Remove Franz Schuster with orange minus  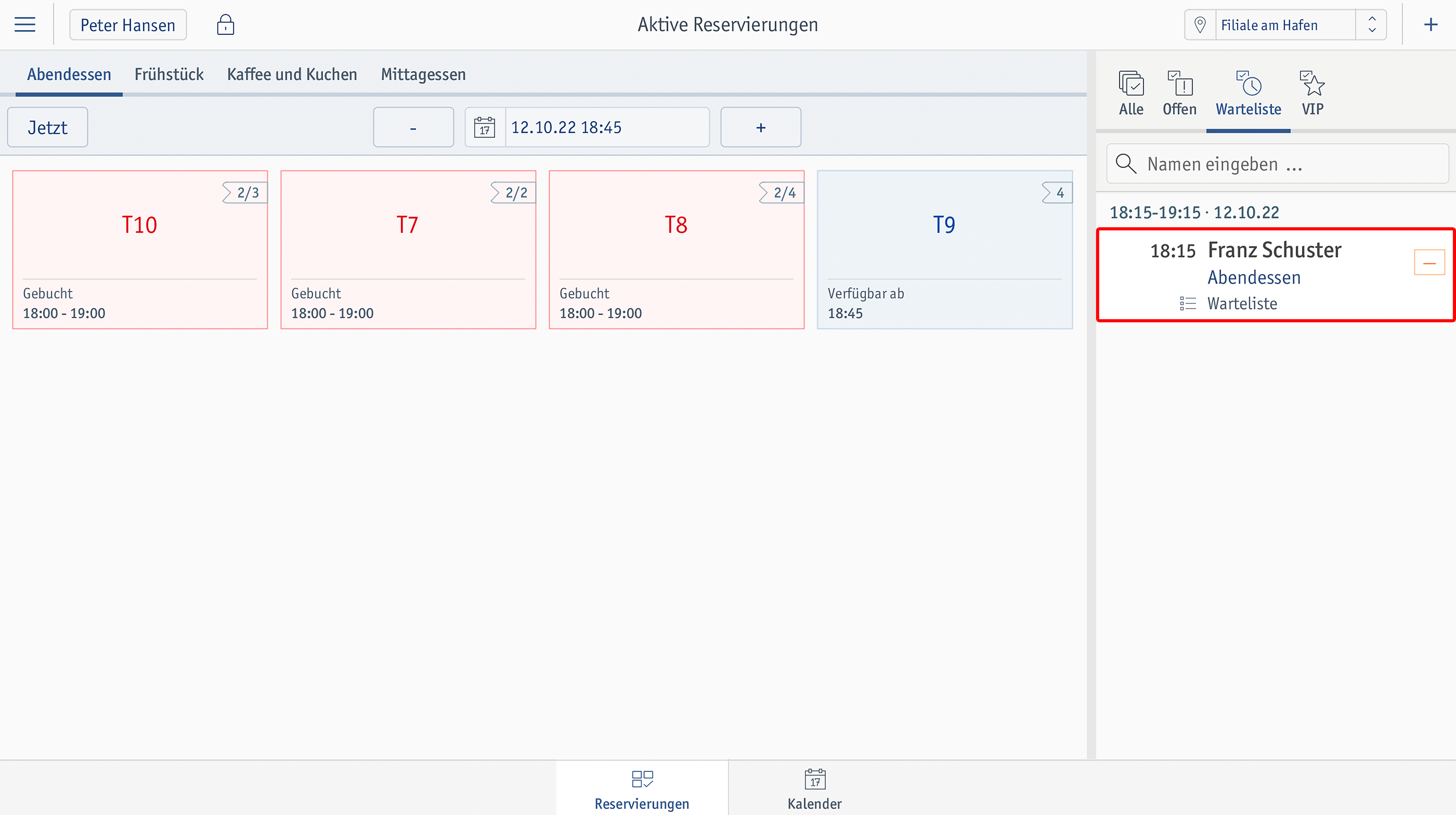tap(1430, 263)
